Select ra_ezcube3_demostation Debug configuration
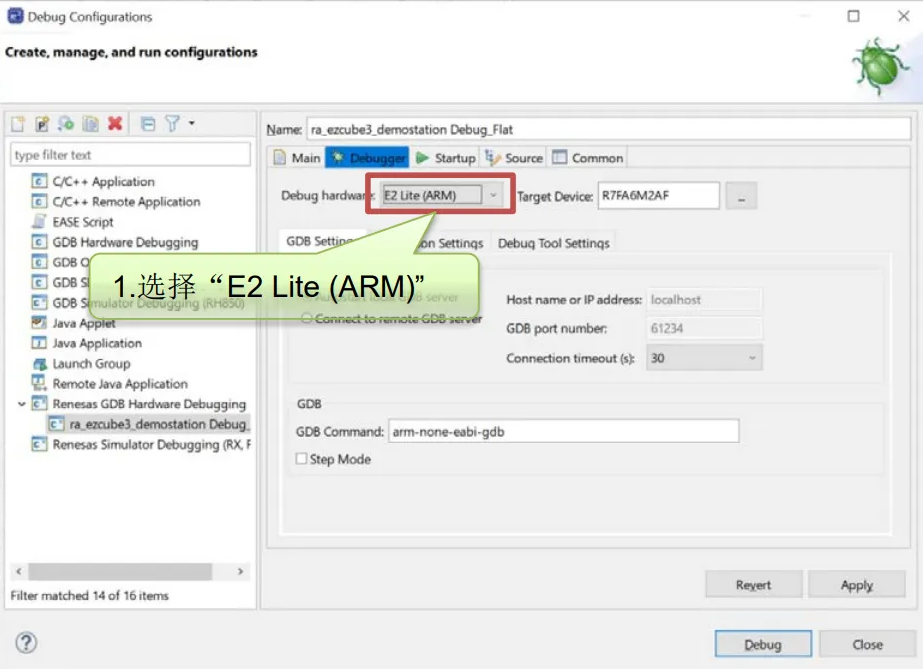This screenshot has width=923, height=669. [159, 424]
